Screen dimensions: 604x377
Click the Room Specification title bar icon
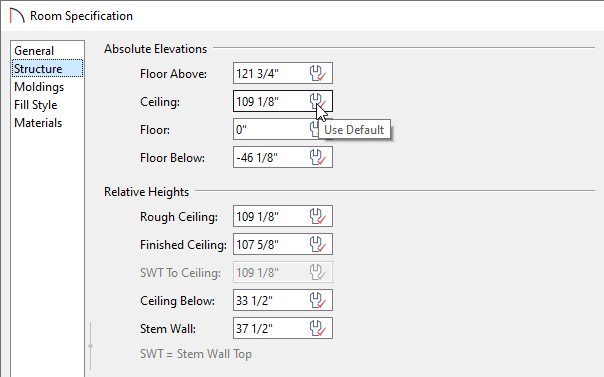click(x=17, y=16)
